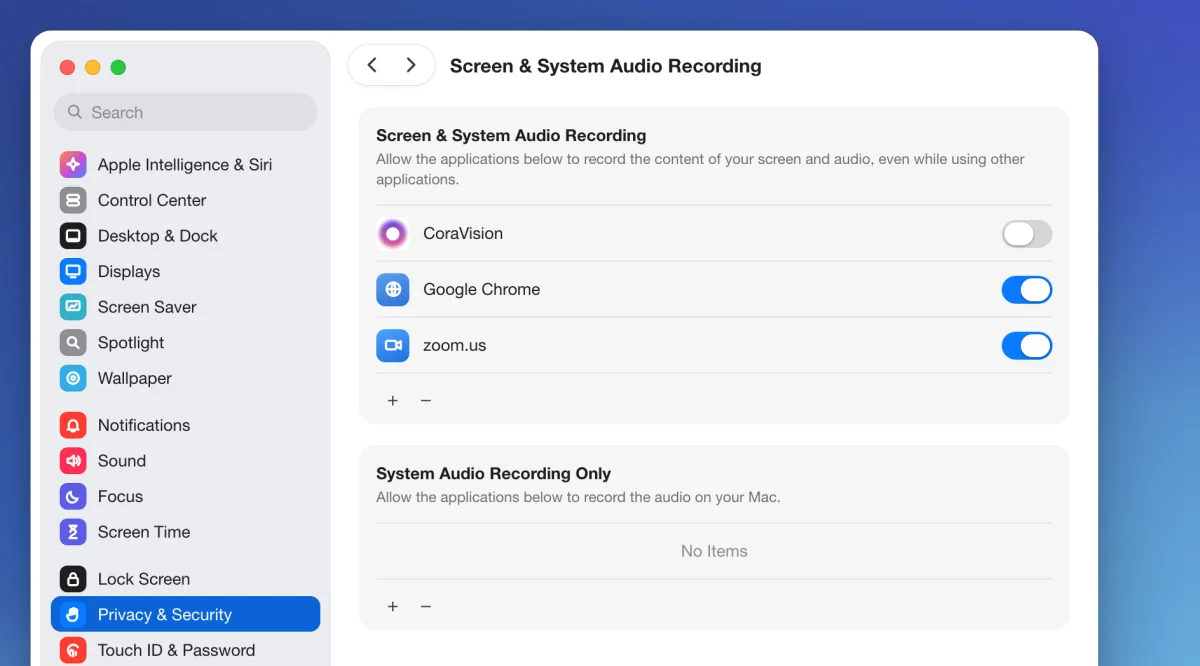The width and height of the screenshot is (1200, 666).
Task: Click the magnifying glass in Search field
Action: (x=75, y=112)
